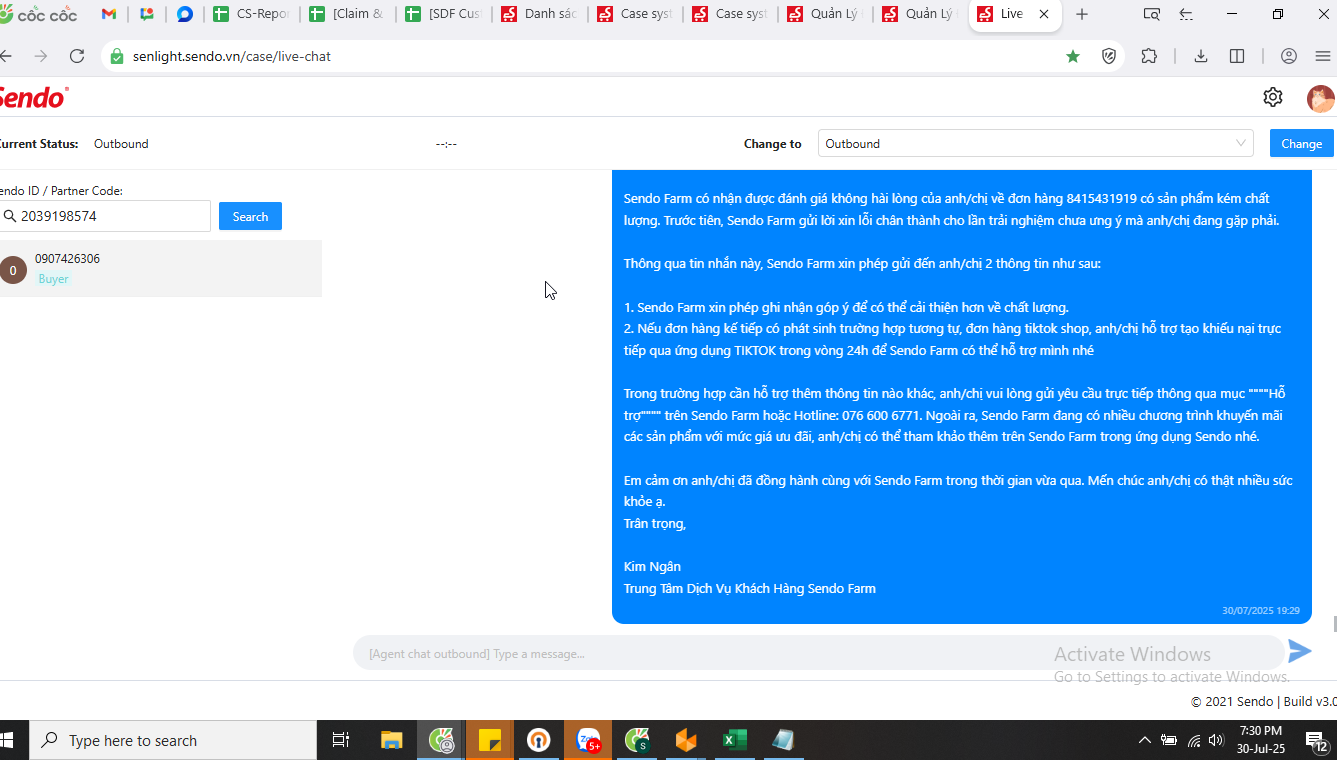This screenshot has width=1337, height=760.
Task: Switch to the Danh sác tab
Action: [x=539, y=14]
